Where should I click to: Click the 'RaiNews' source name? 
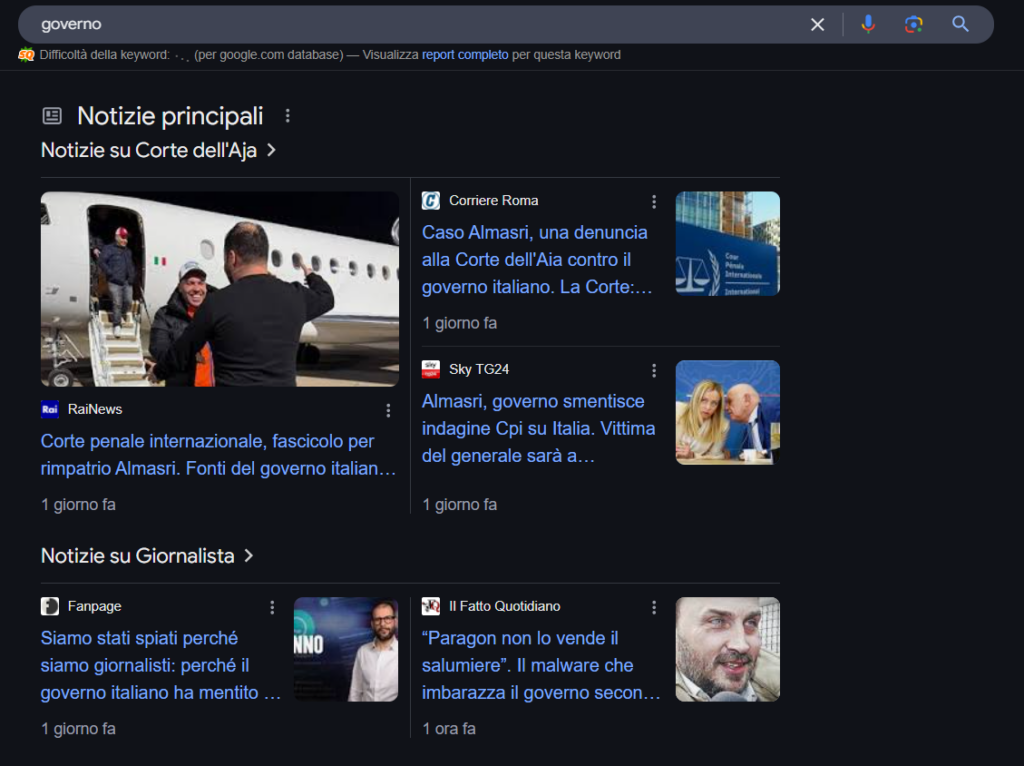95,409
